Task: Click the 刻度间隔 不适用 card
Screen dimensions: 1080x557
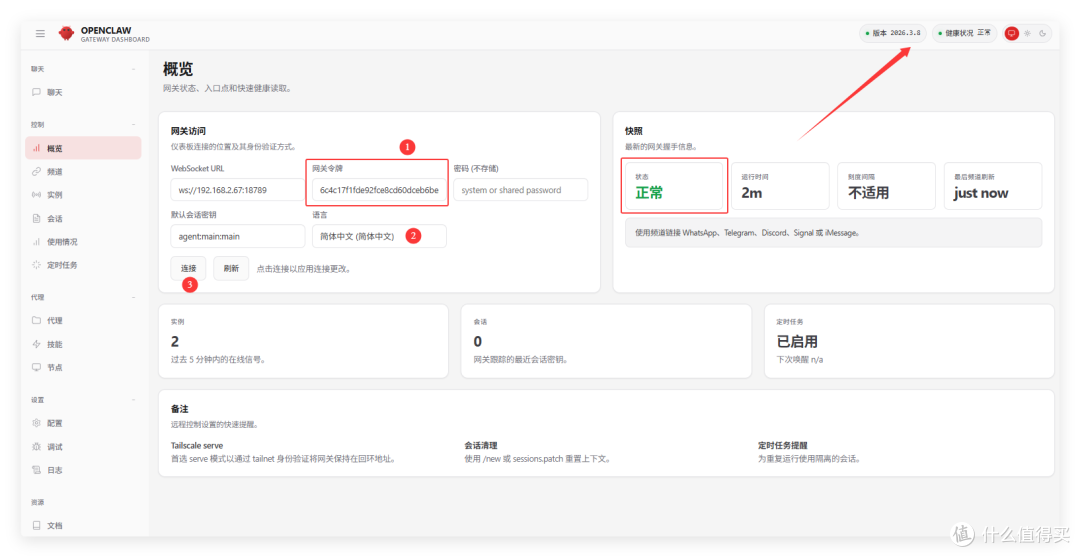Action: click(x=886, y=186)
